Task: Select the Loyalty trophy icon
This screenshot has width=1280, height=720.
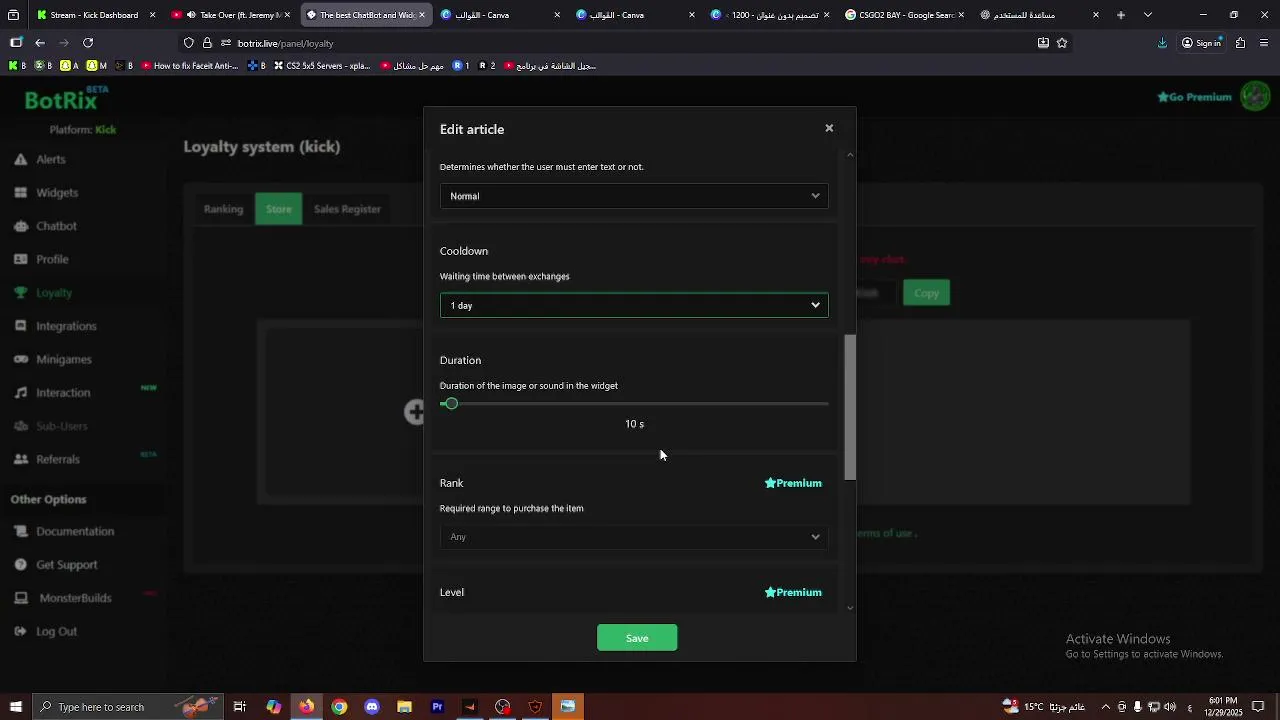Action: (20, 292)
